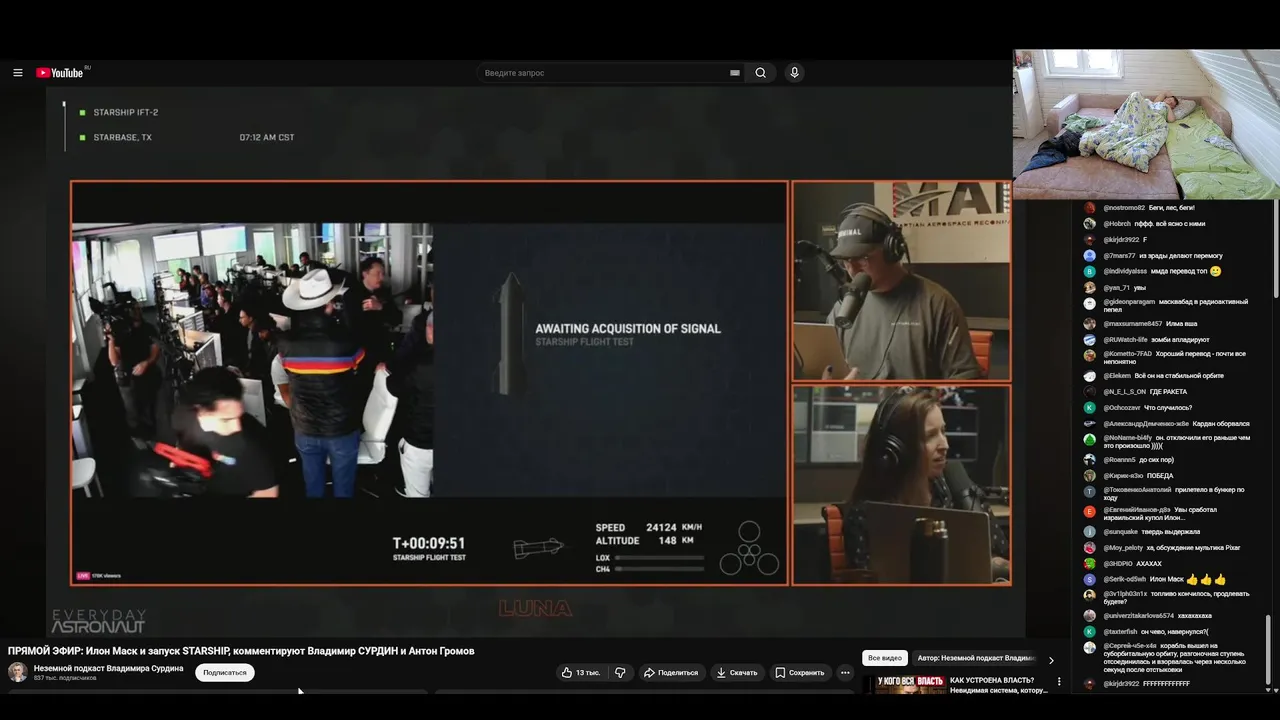Click avatar of @Hobrch in chat
This screenshot has width=1280, height=720.
click(1090, 224)
